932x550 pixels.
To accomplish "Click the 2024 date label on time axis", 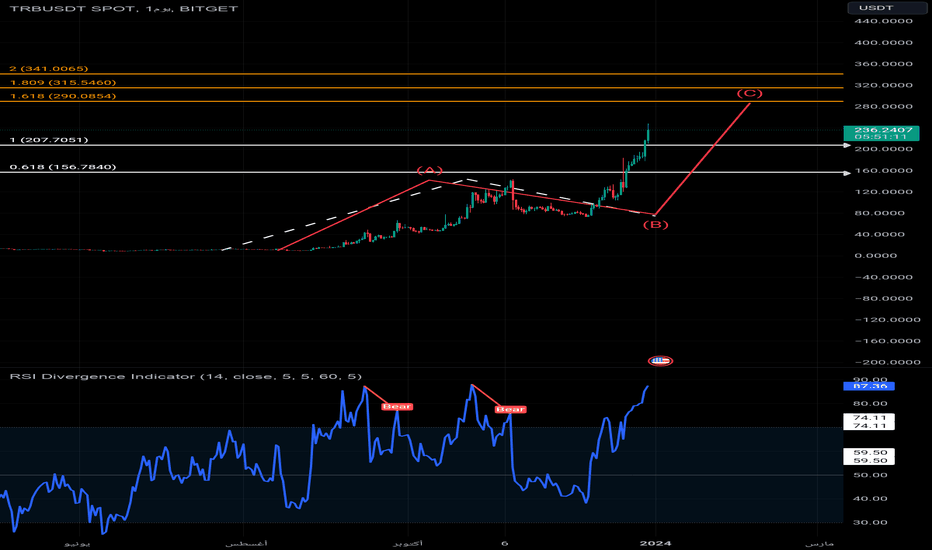I will click(x=656, y=543).
